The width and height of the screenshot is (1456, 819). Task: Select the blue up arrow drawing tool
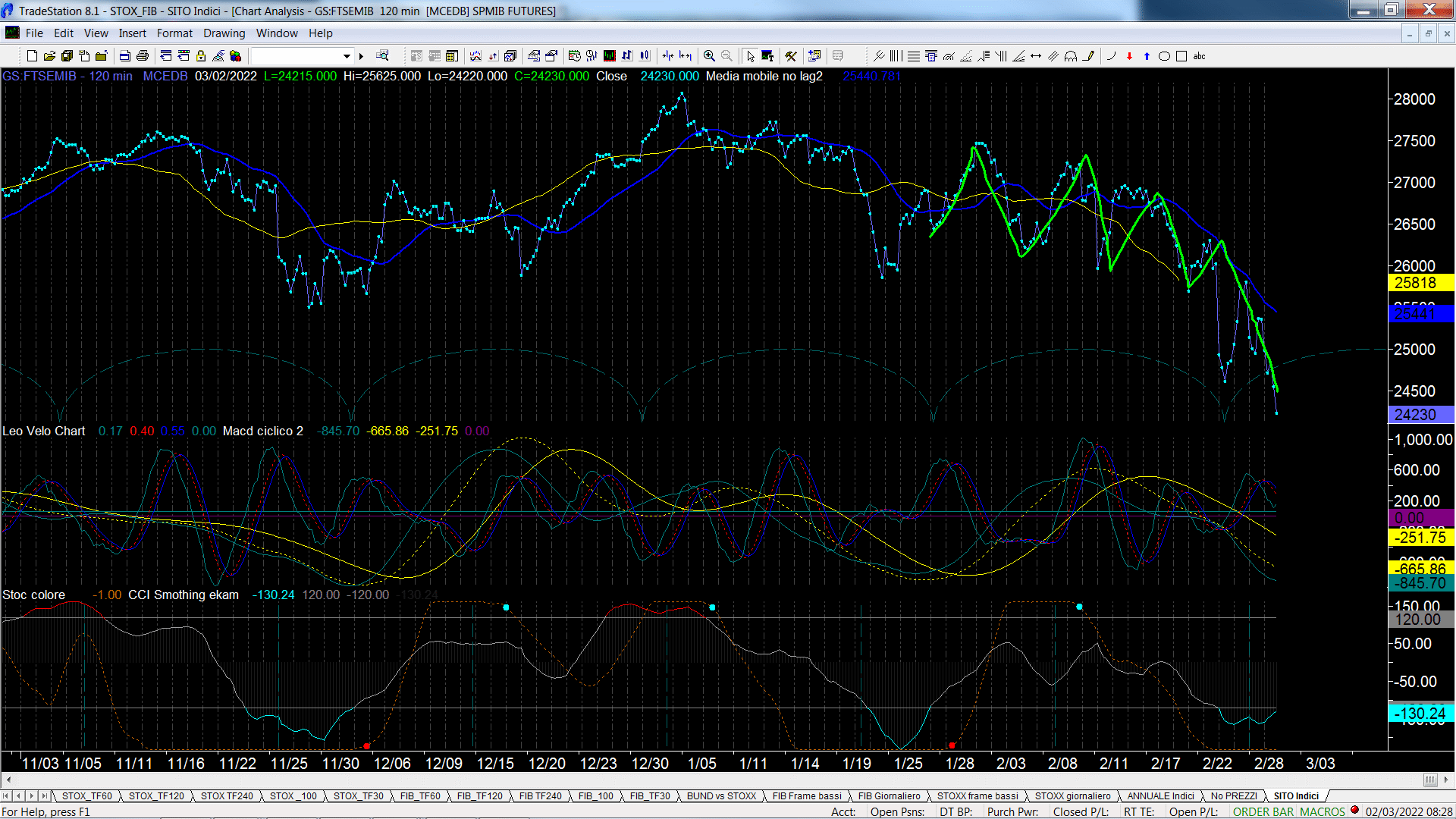coord(1147,56)
